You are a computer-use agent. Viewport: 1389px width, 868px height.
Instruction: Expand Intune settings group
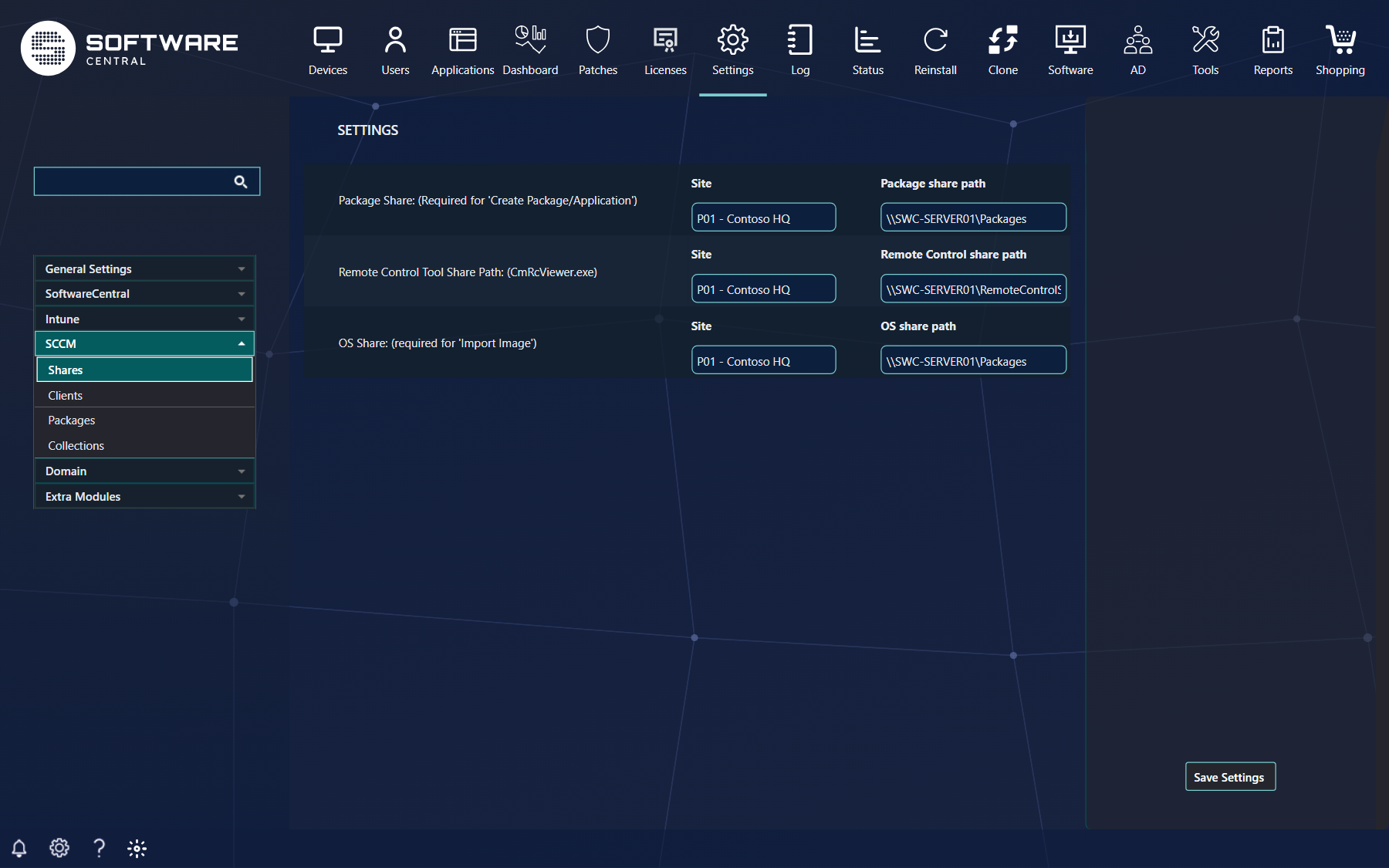point(144,319)
